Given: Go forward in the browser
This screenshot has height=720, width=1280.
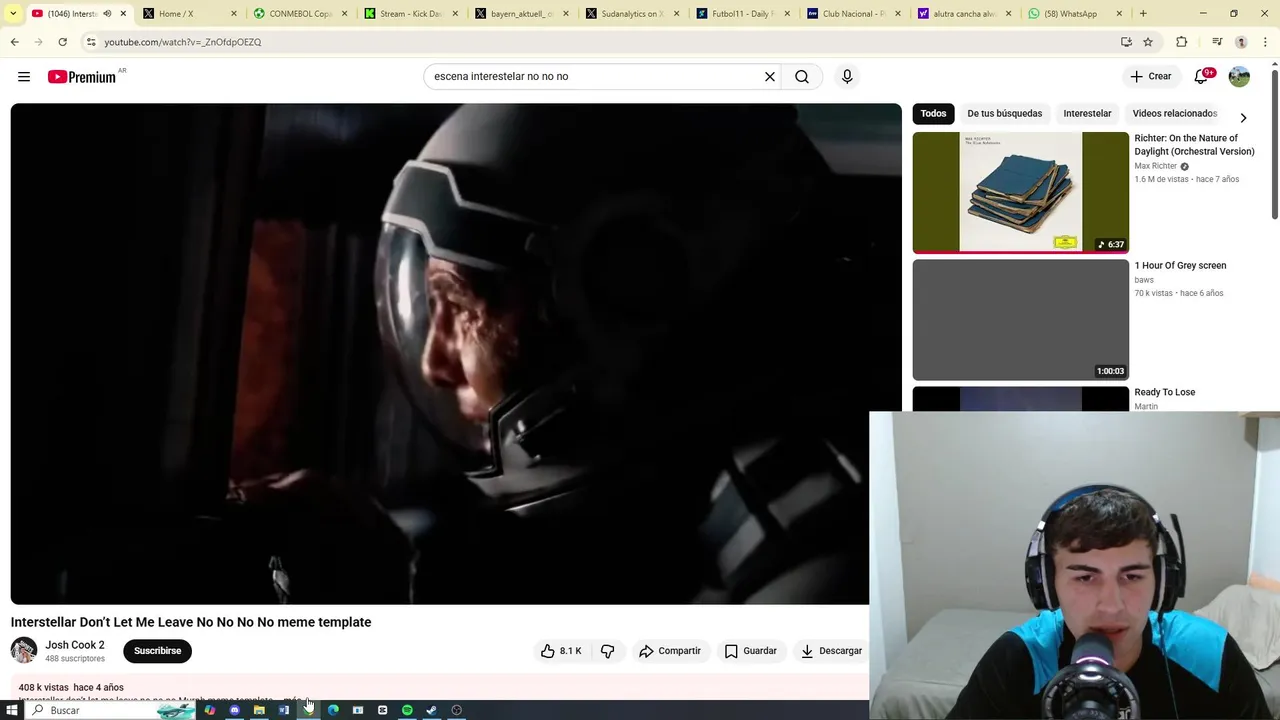Looking at the screenshot, I should [38, 42].
